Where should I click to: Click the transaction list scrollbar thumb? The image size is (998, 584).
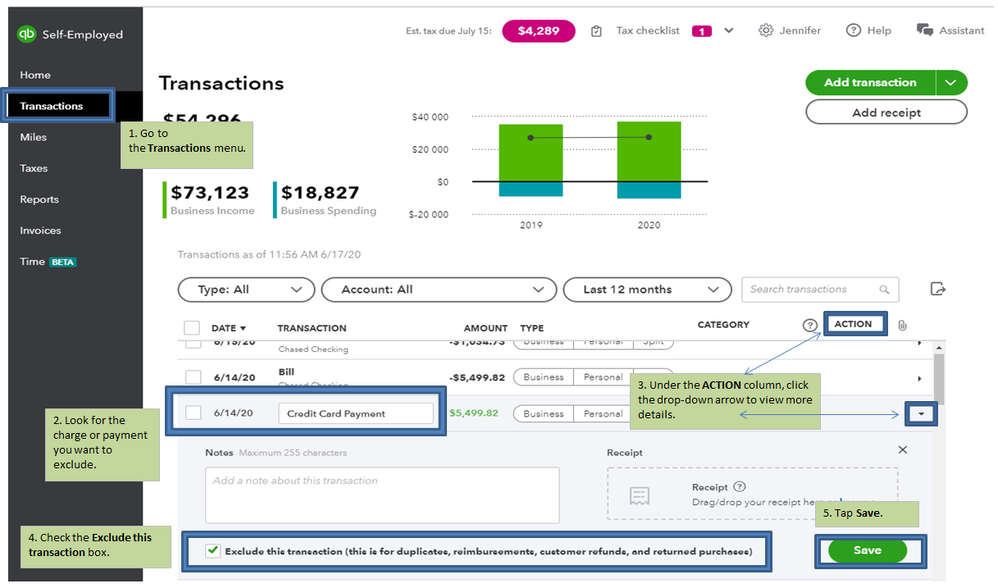pos(939,379)
